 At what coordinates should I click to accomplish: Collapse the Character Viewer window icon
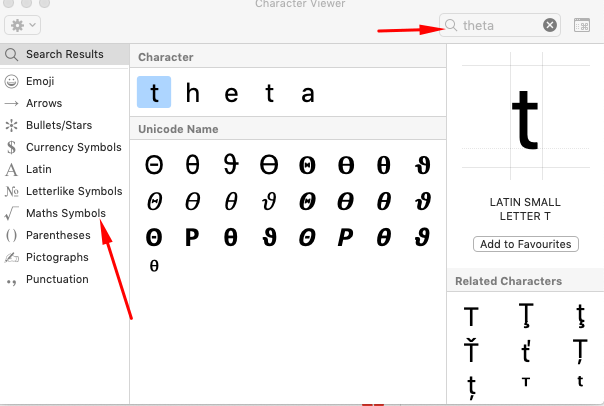582,25
